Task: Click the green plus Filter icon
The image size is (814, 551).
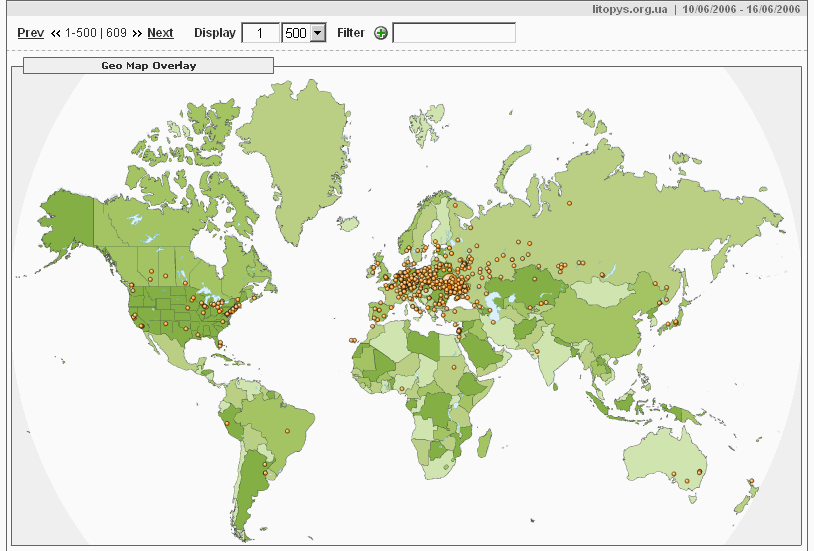Action: coord(381,33)
